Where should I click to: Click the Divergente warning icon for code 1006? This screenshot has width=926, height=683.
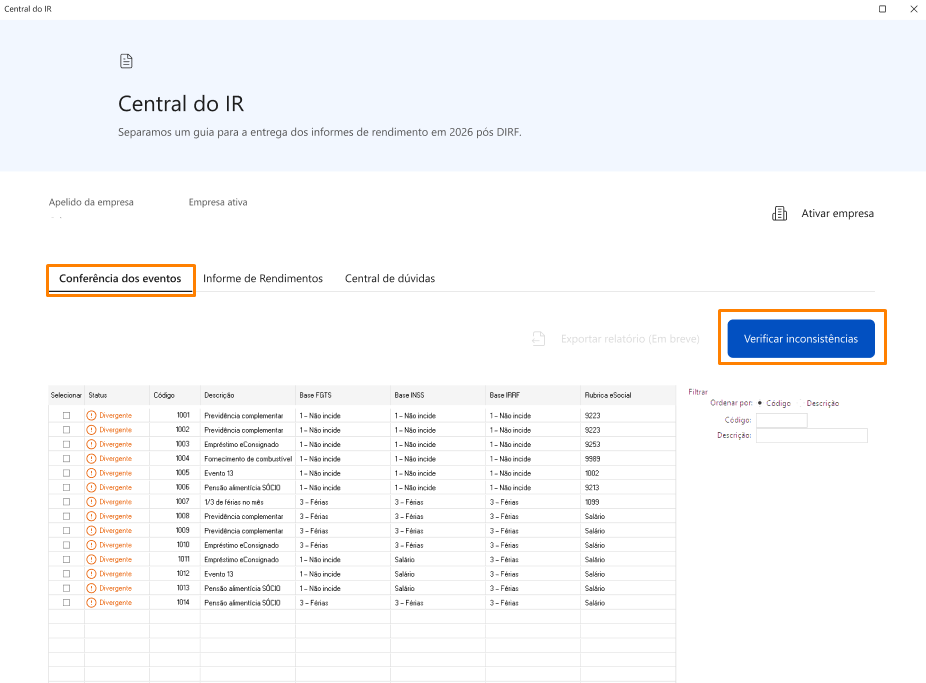[x=92, y=488]
